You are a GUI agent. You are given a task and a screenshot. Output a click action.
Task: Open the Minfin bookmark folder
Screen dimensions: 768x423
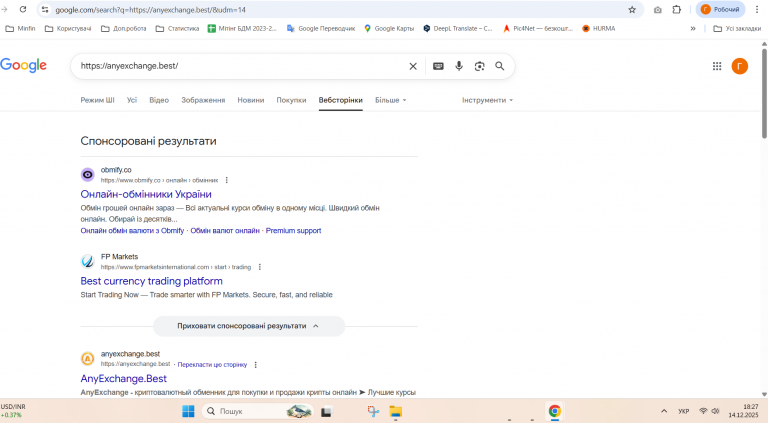(x=20, y=28)
